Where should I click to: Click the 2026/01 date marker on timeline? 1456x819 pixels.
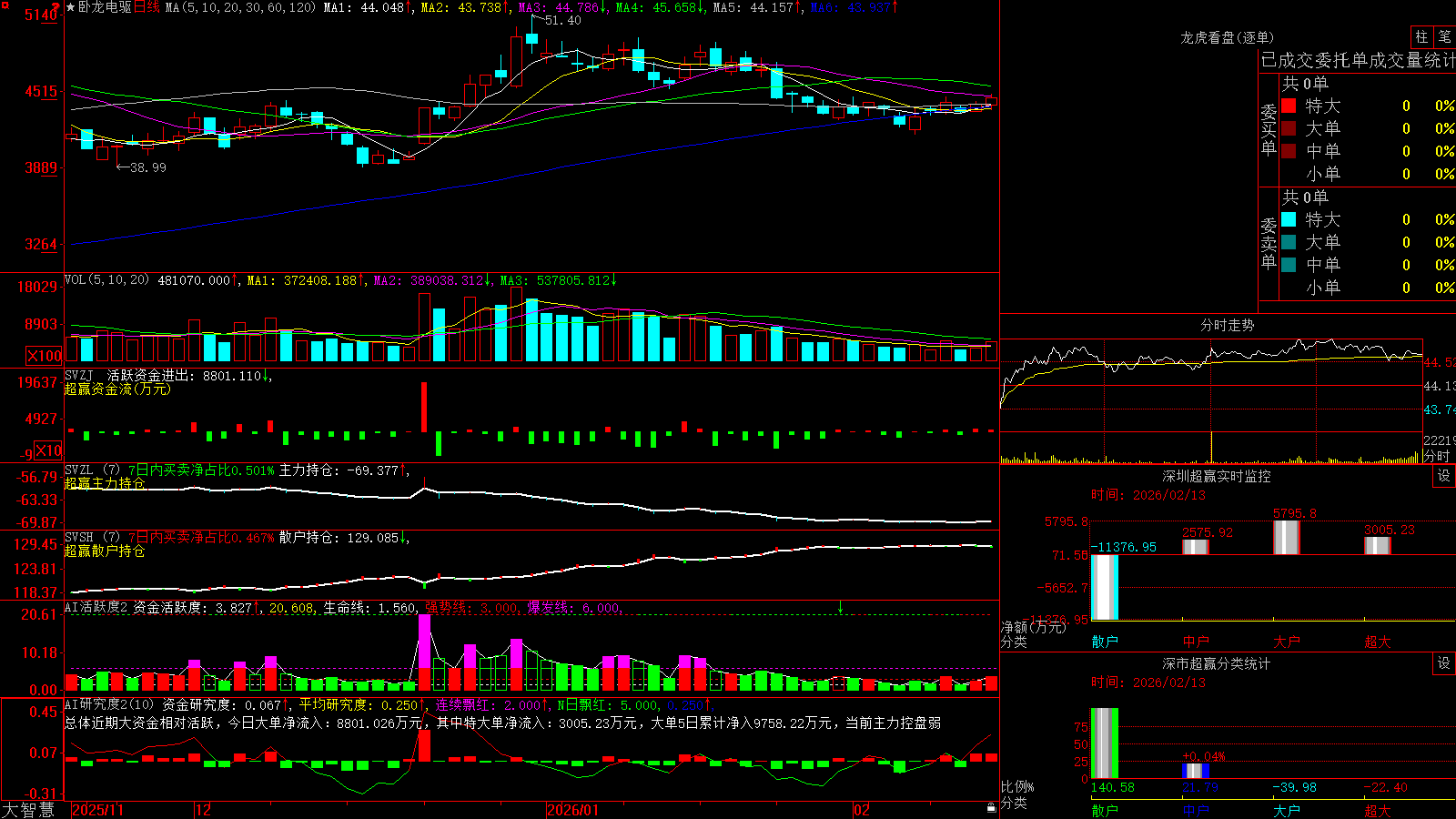coord(573,810)
